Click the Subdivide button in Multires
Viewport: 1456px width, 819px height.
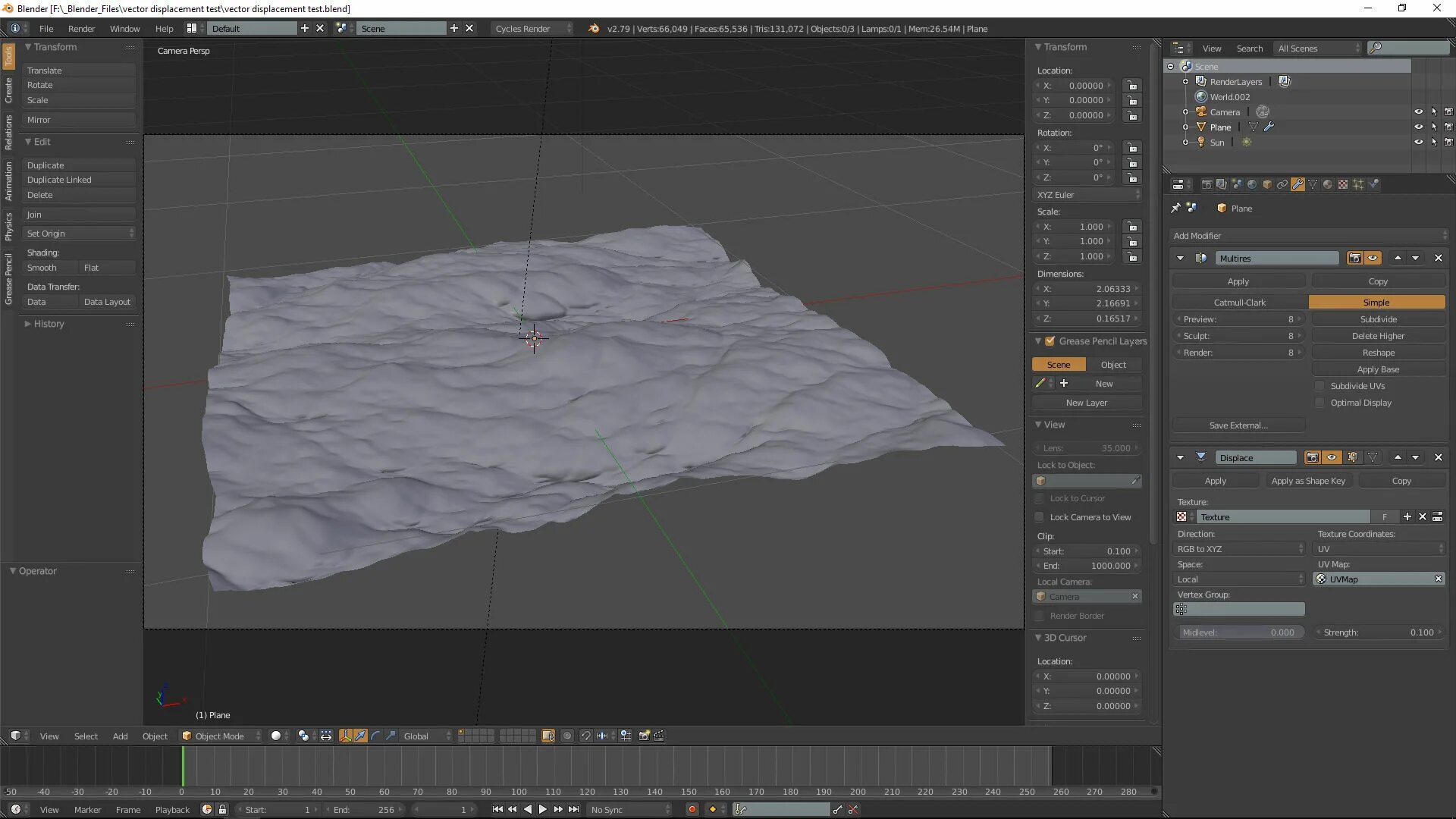[1378, 319]
